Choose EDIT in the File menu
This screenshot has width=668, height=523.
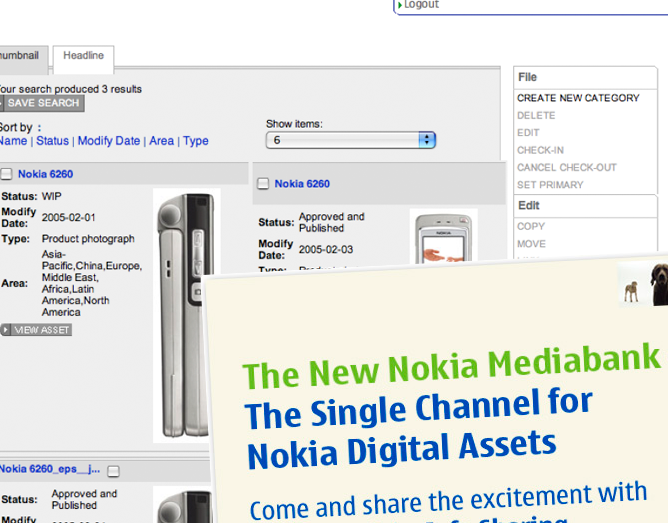pos(528,133)
